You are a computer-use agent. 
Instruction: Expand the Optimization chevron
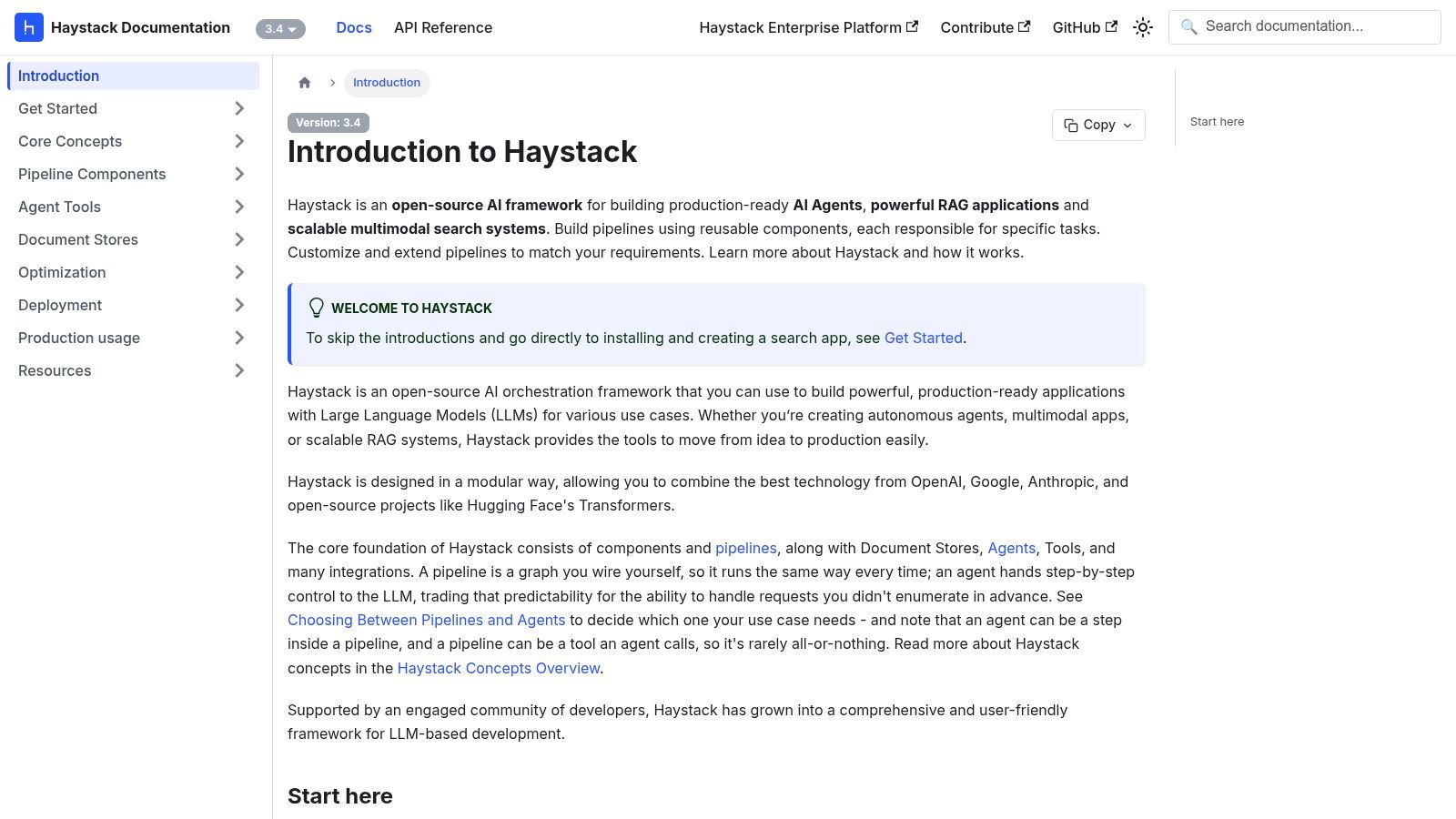pyautogui.click(x=239, y=272)
